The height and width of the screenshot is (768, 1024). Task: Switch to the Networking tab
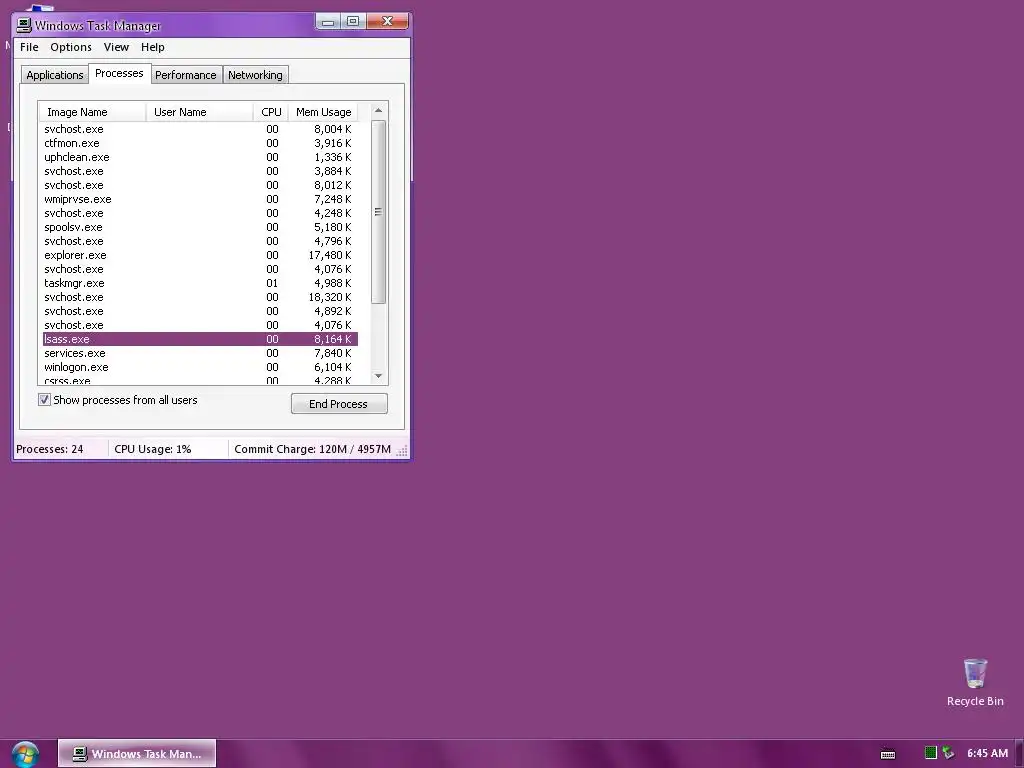pos(255,75)
